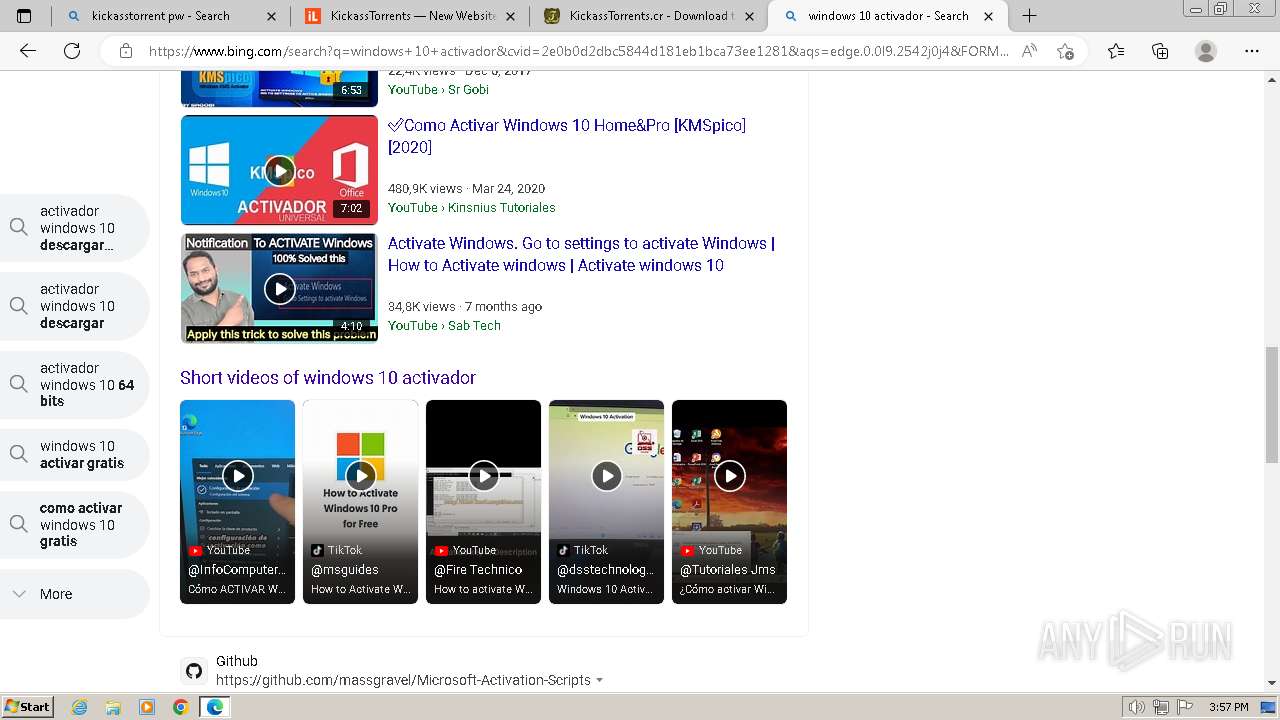
Task: Reload the page with the refresh icon
Action: pyautogui.click(x=72, y=51)
